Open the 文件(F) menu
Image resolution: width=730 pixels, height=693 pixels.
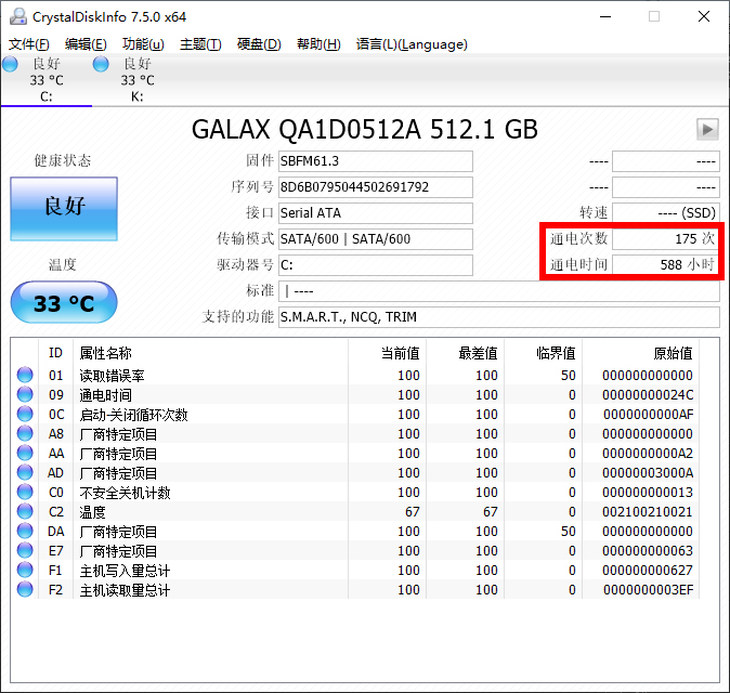[x=29, y=44]
